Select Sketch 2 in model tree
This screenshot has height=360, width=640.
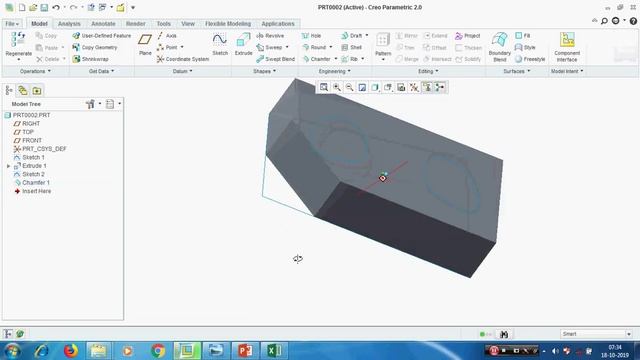click(x=33, y=174)
